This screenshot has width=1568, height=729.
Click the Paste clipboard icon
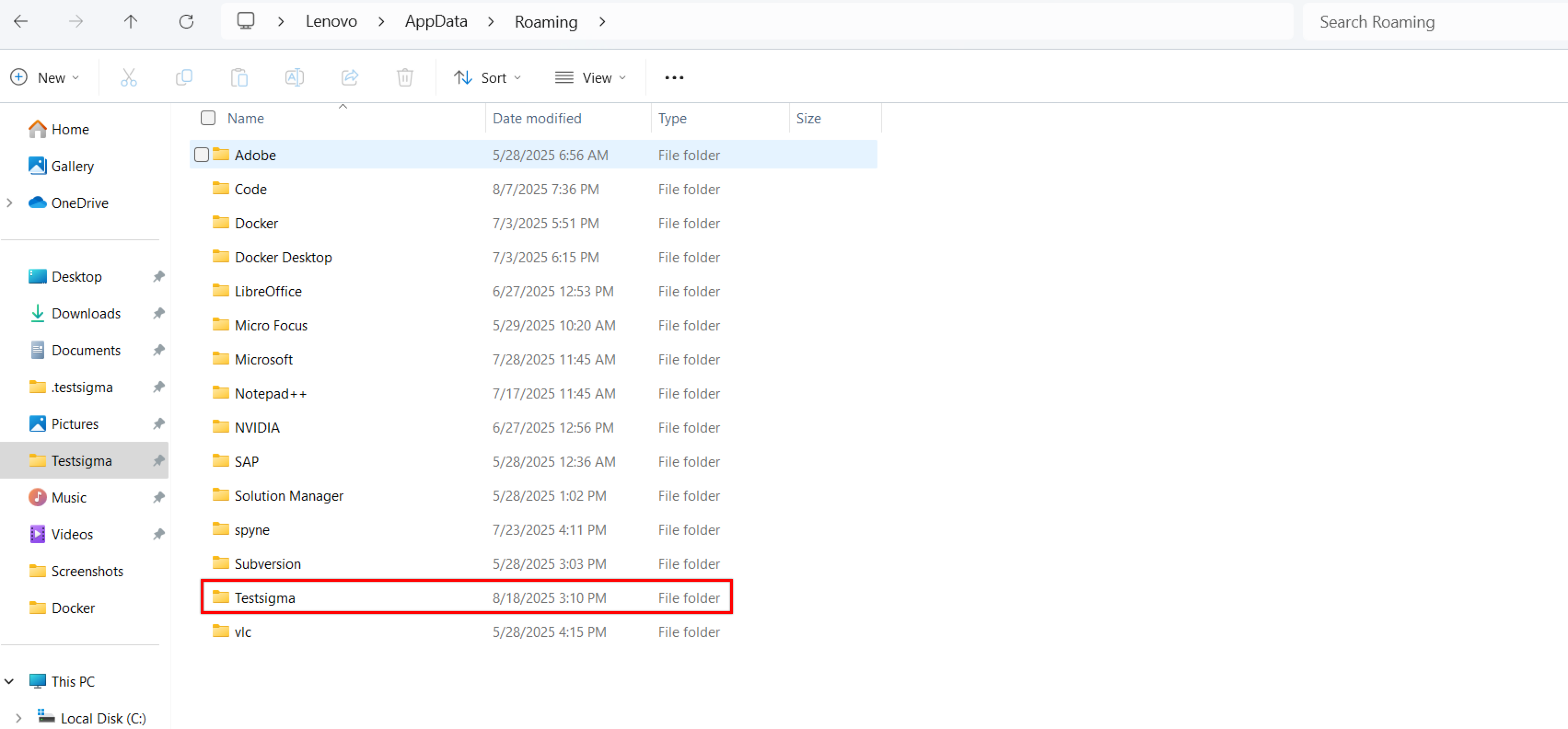coord(238,77)
